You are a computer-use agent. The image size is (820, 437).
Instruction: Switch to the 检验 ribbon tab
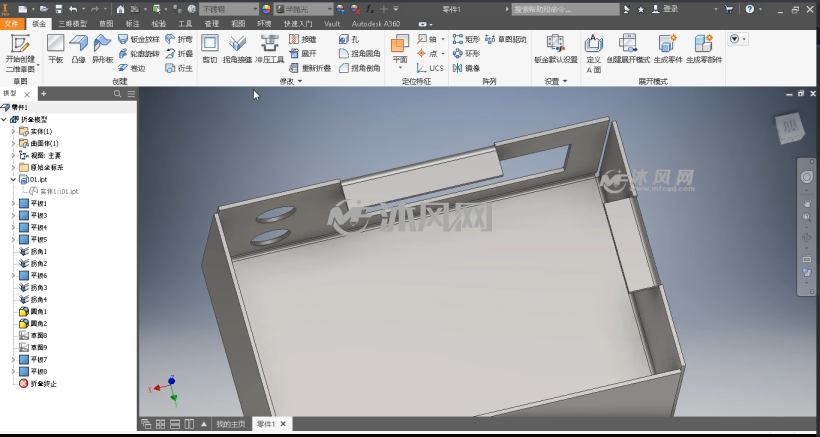(x=159, y=24)
